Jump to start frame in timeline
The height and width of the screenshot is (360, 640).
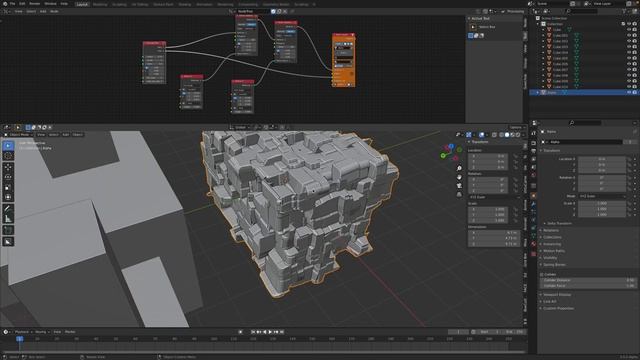pyautogui.click(x=253, y=332)
